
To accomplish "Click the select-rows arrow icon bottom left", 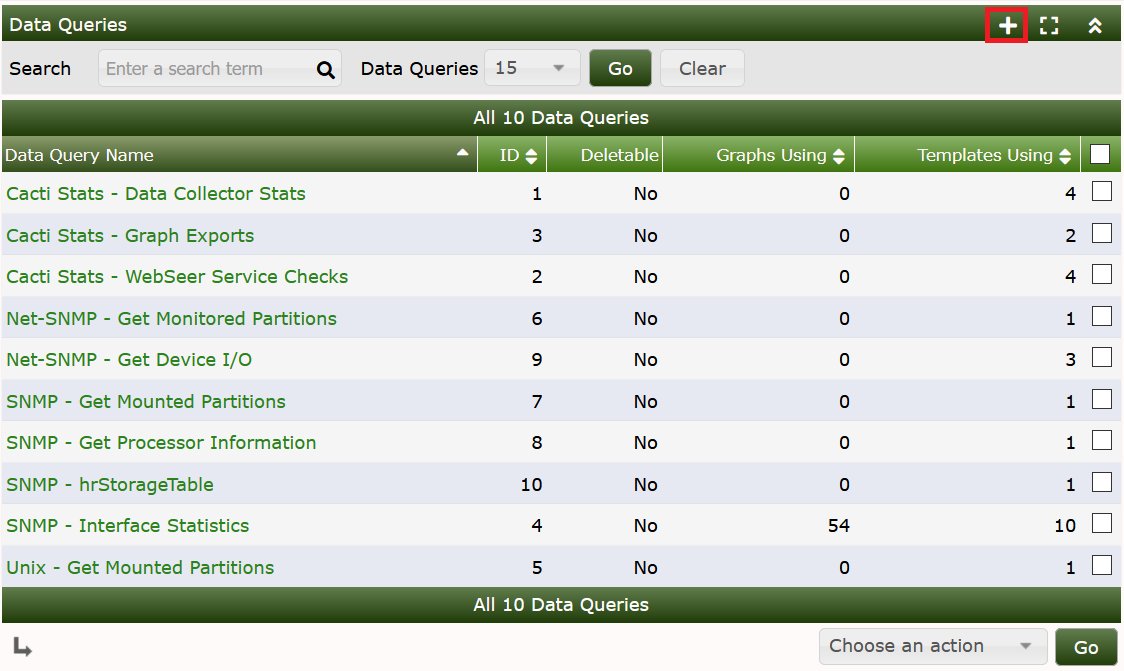I will coord(17,646).
